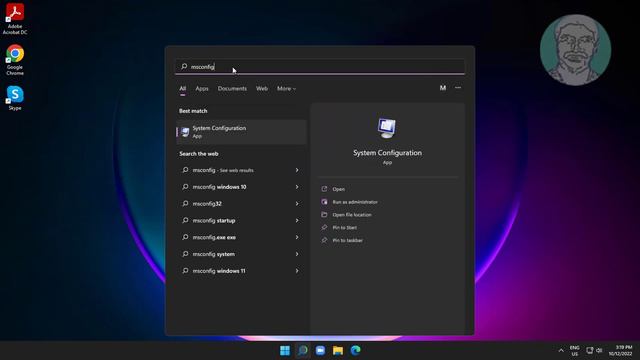Click the search box containing msconfig
The image size is (640, 360).
(x=320, y=67)
